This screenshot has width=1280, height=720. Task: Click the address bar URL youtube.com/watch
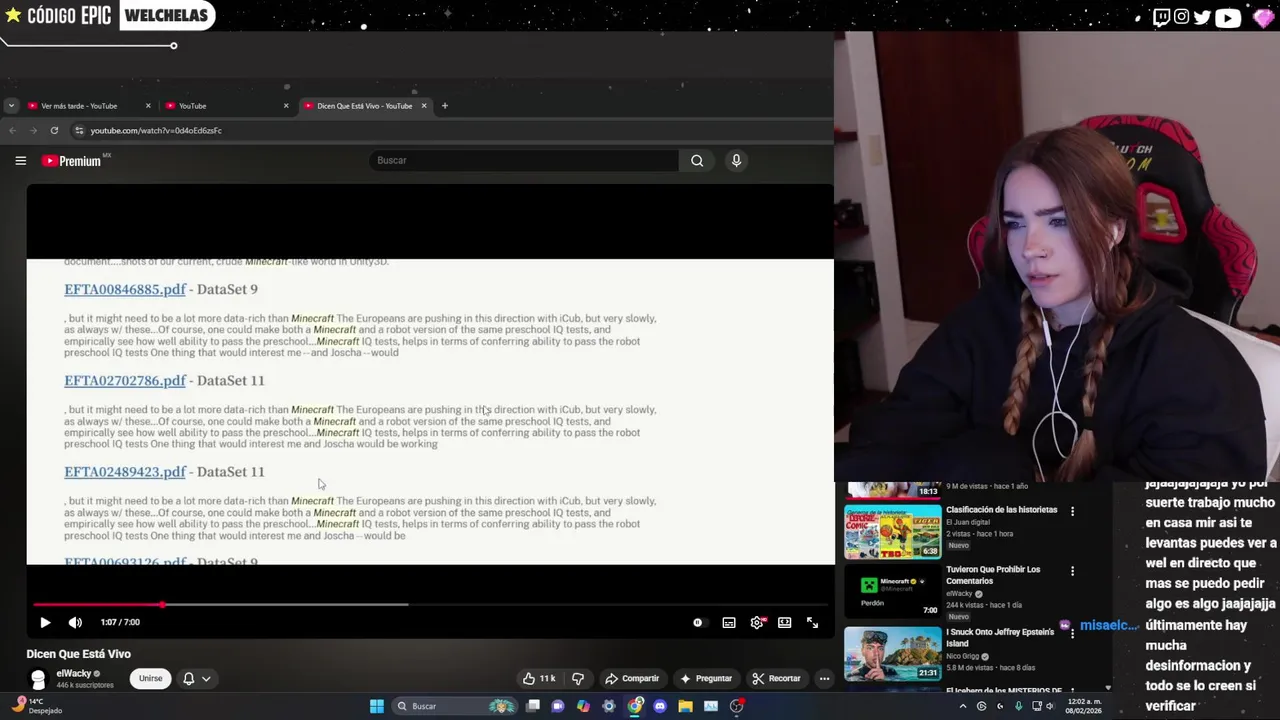(156, 130)
